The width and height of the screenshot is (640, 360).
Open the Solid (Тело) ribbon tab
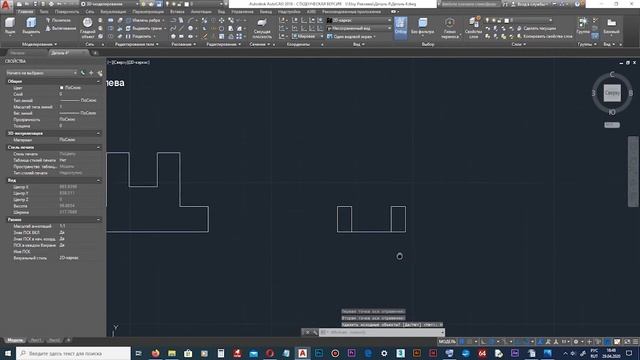[44, 12]
